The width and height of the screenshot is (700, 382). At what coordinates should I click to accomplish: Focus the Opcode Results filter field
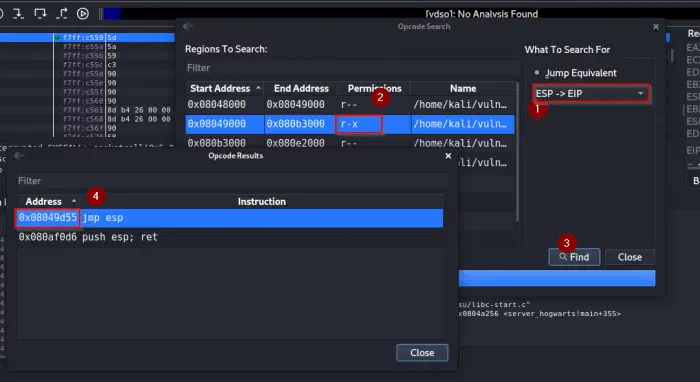coord(232,181)
